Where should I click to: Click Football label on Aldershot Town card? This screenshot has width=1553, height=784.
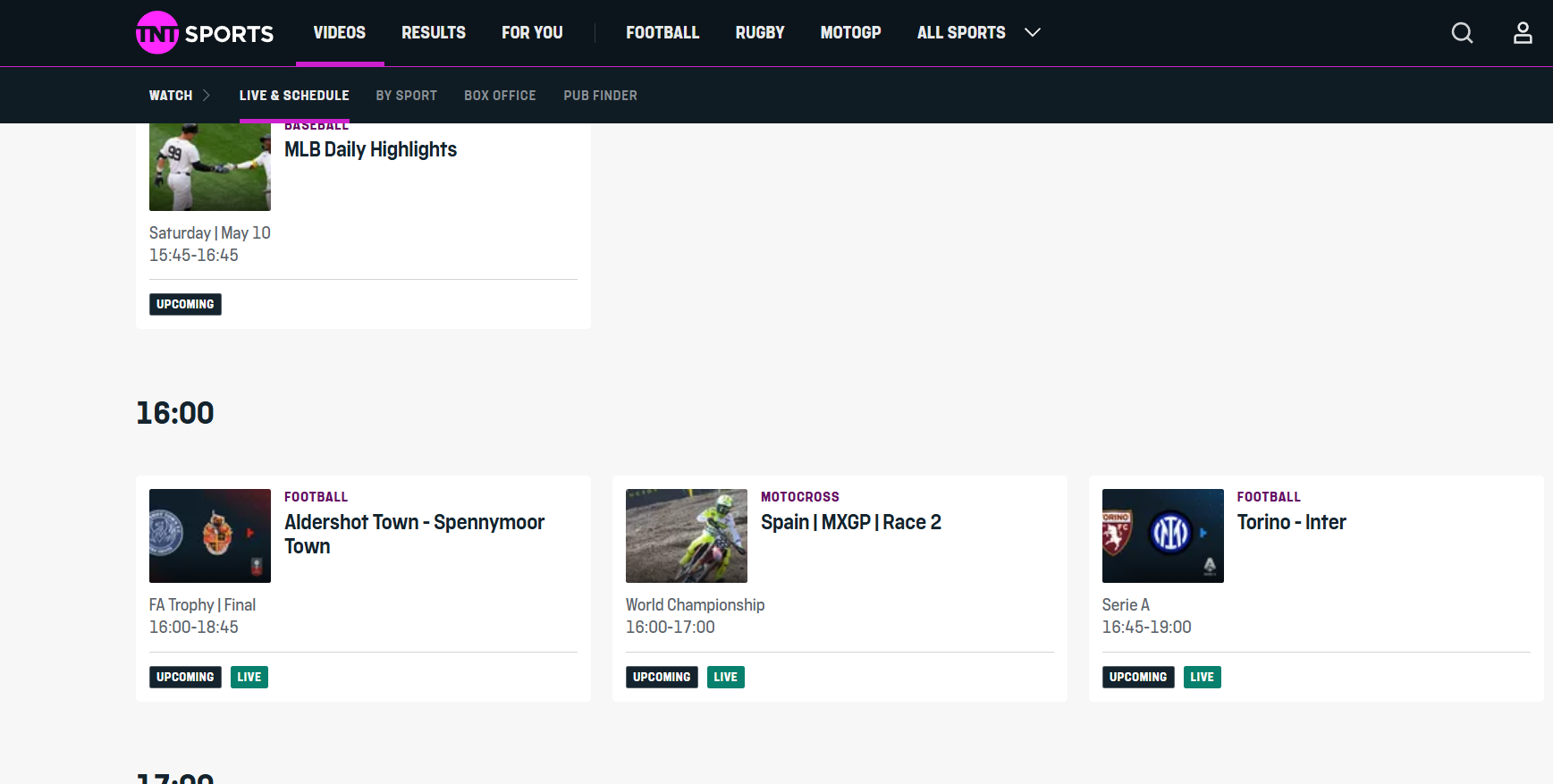(x=316, y=496)
